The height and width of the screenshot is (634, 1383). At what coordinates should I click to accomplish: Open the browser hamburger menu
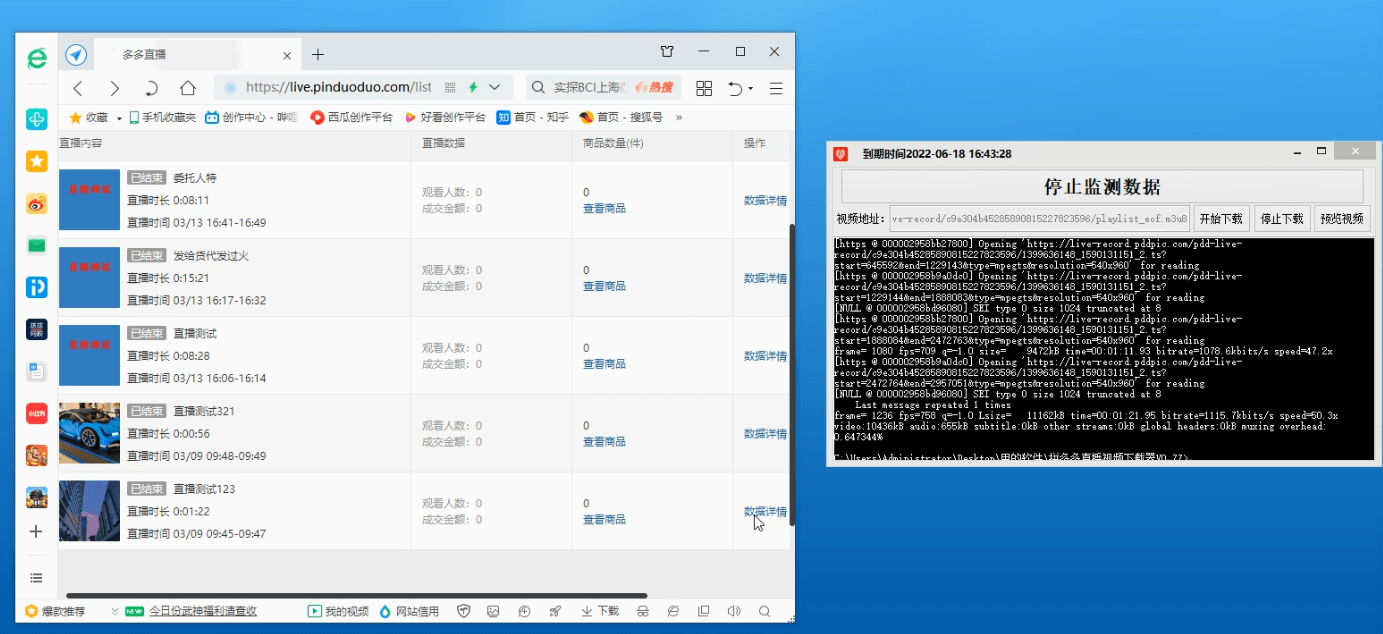coord(776,88)
